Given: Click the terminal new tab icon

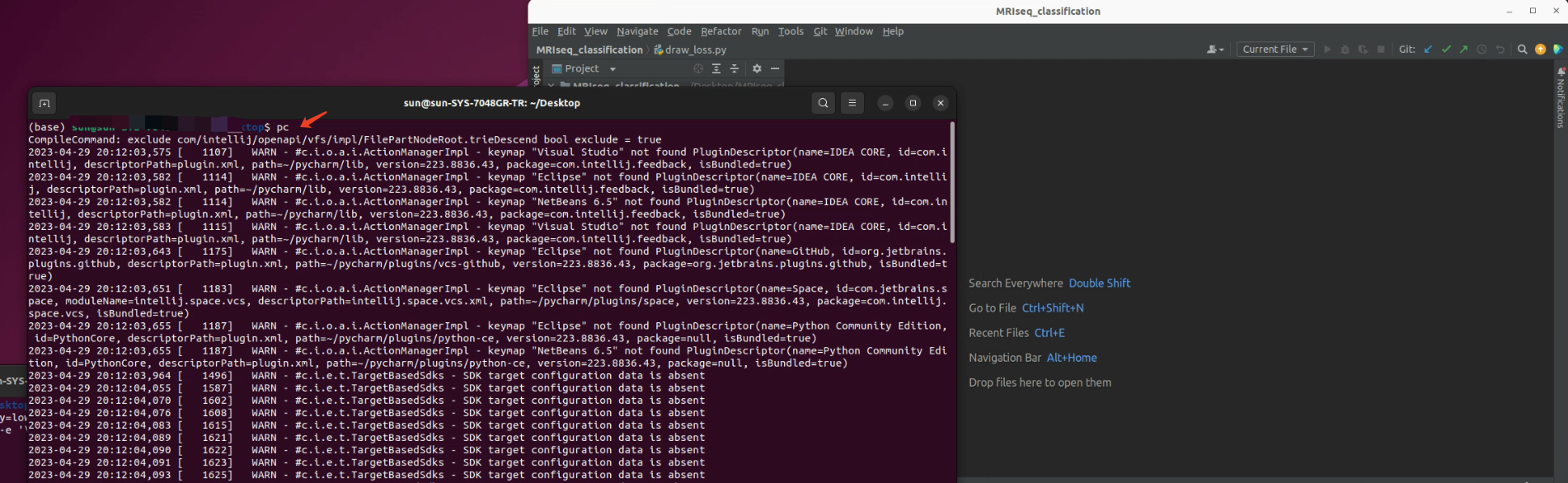Looking at the screenshot, I should 45,103.
